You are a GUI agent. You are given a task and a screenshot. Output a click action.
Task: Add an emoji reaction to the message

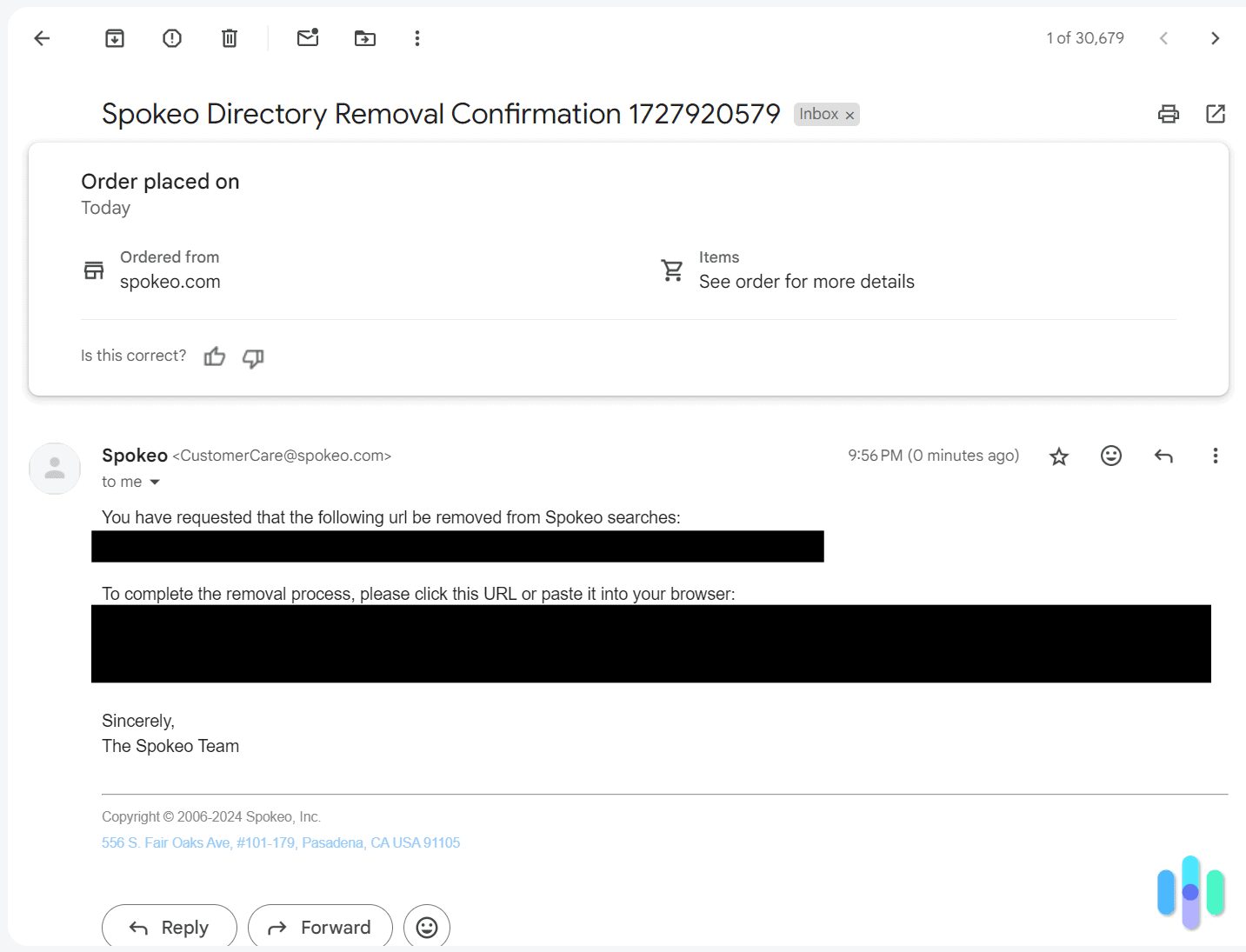point(1110,456)
